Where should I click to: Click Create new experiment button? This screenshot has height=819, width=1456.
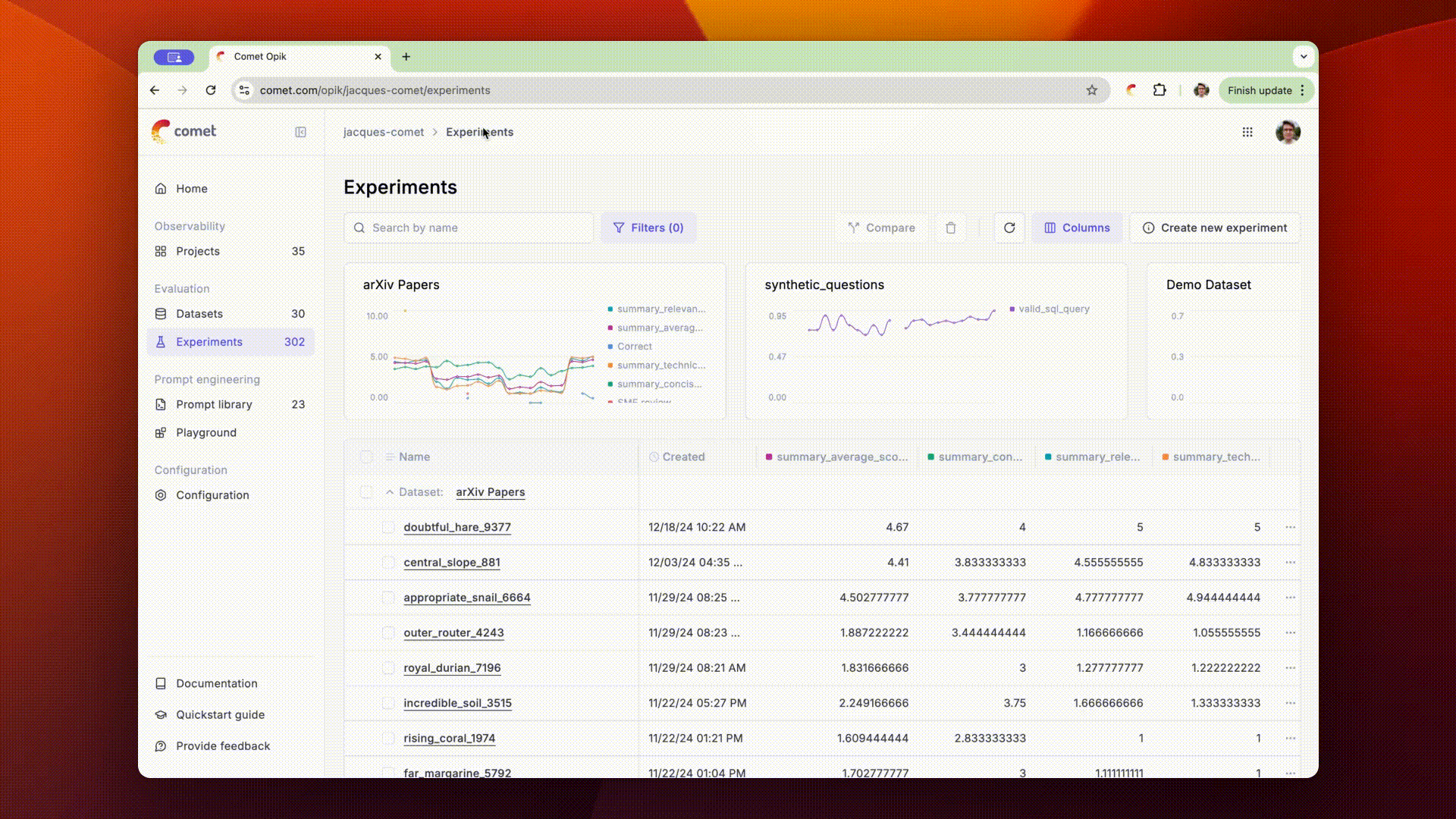[1215, 227]
